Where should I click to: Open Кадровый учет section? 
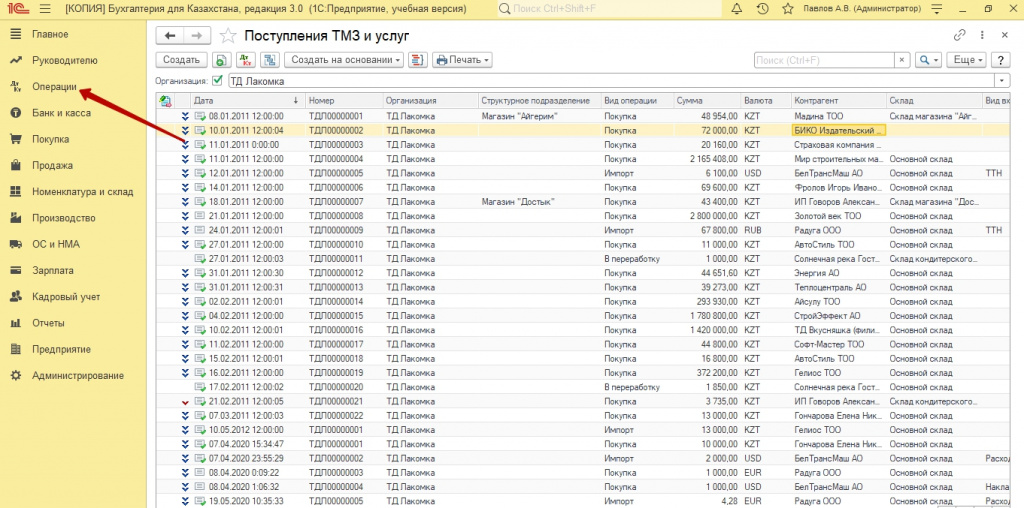coord(66,297)
